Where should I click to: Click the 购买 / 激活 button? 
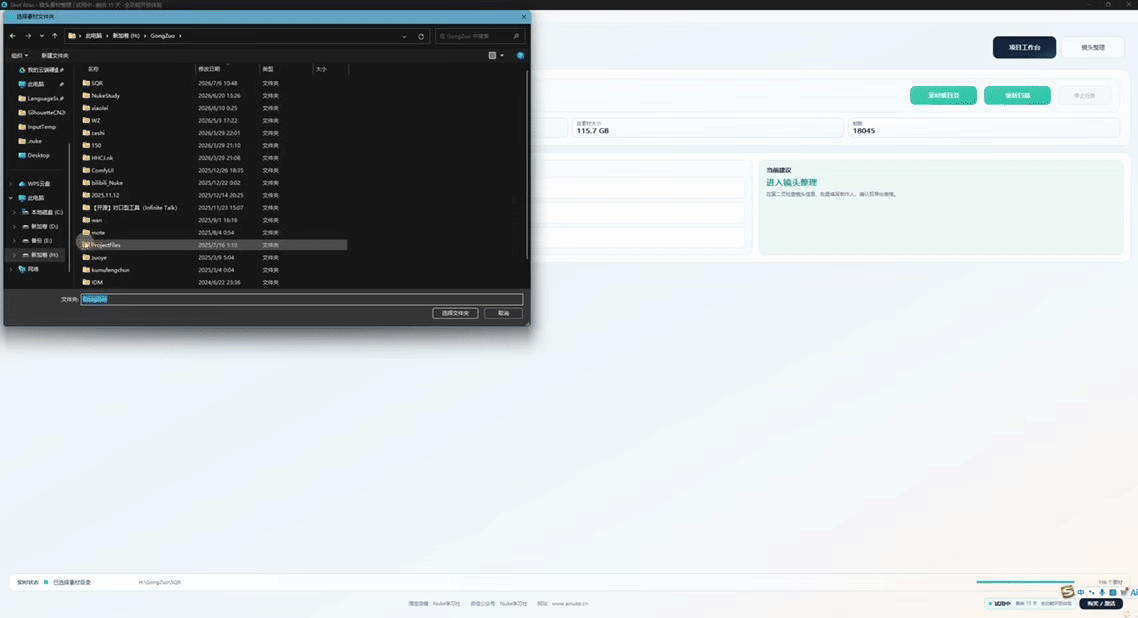[1101, 603]
